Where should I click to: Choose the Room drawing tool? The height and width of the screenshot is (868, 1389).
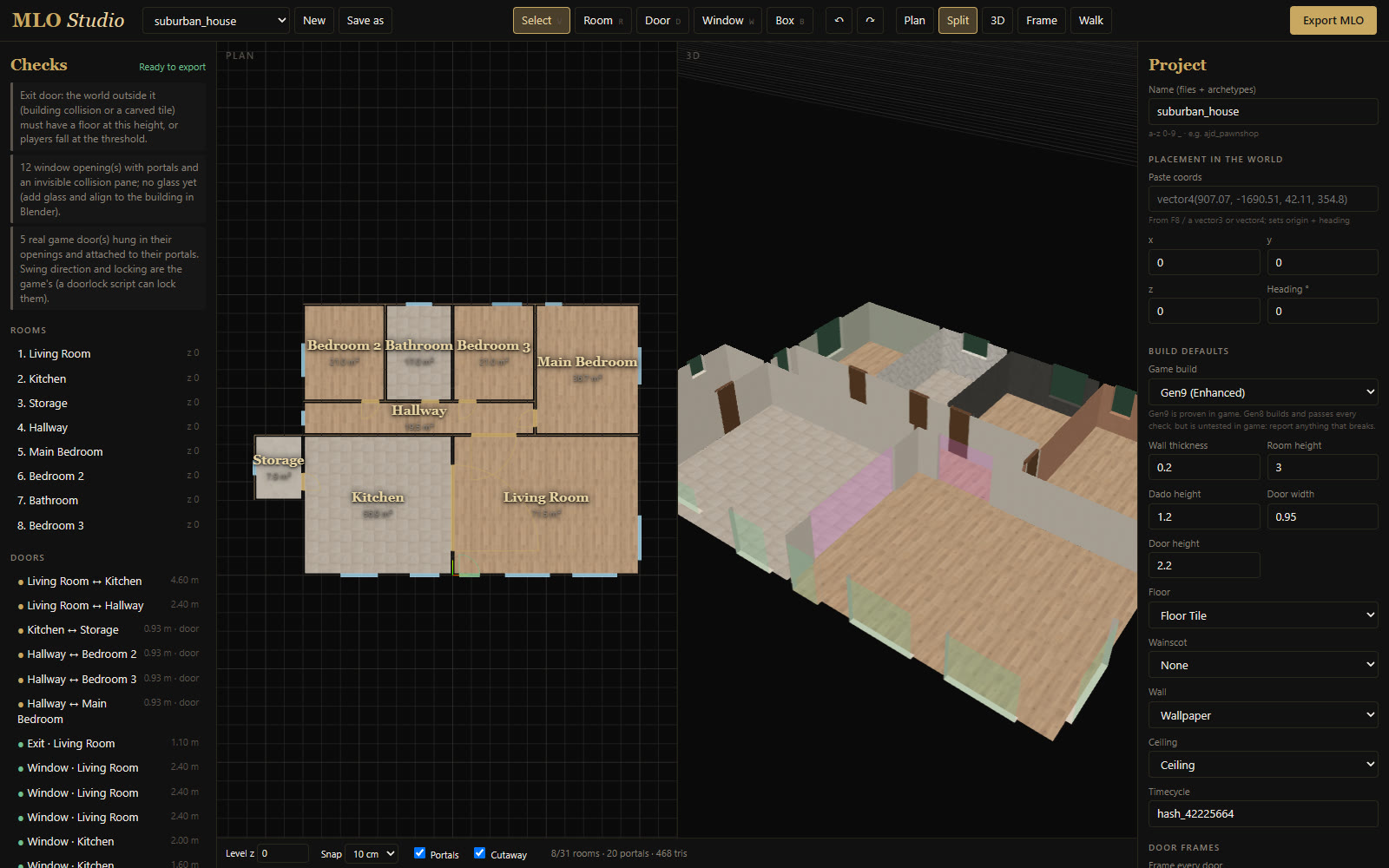click(x=602, y=20)
